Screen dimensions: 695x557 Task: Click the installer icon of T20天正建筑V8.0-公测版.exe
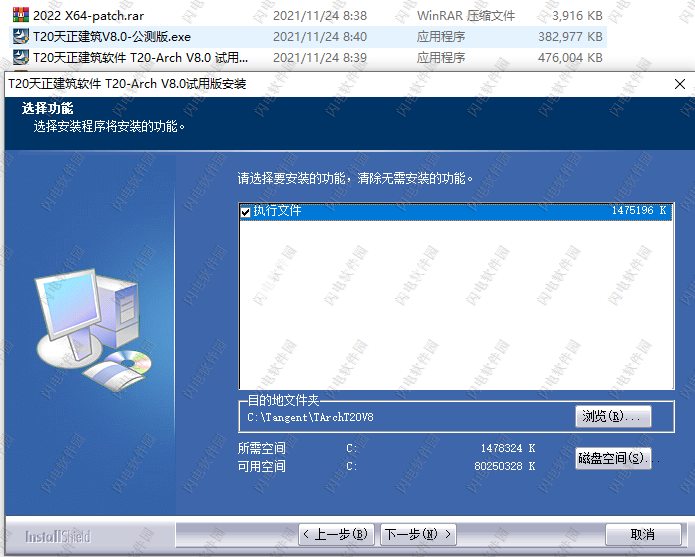coord(20,36)
